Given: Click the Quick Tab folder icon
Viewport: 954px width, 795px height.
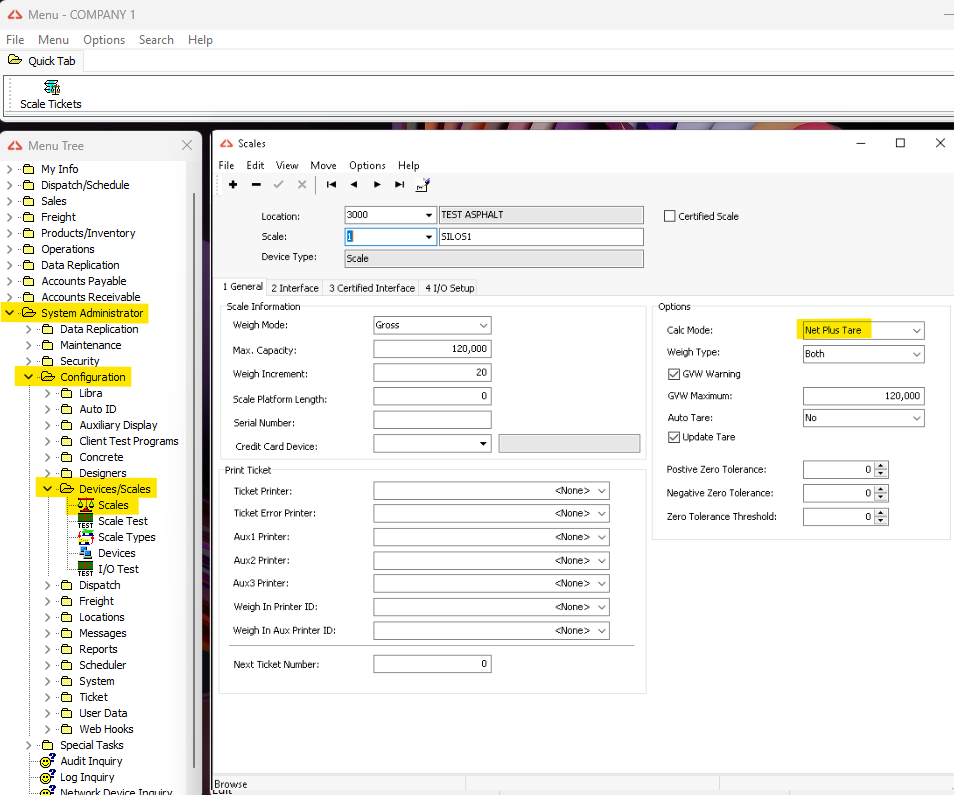Looking at the screenshot, I should [15, 60].
